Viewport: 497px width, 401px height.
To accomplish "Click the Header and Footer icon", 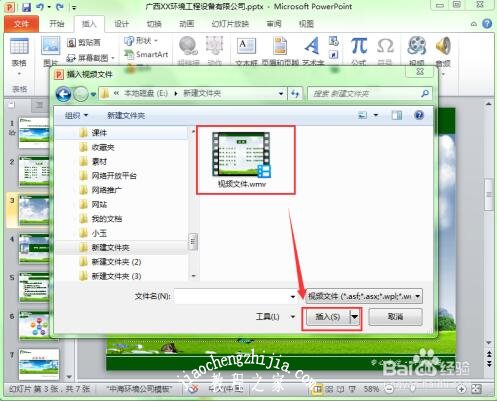I will [x=280, y=46].
